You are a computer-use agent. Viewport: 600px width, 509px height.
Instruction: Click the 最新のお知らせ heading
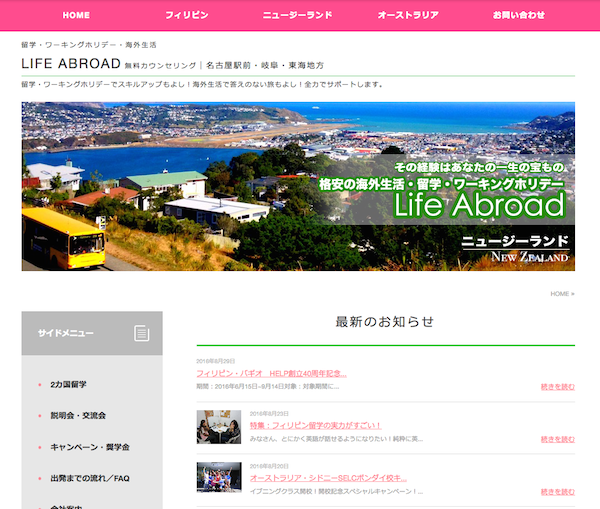pos(385,322)
